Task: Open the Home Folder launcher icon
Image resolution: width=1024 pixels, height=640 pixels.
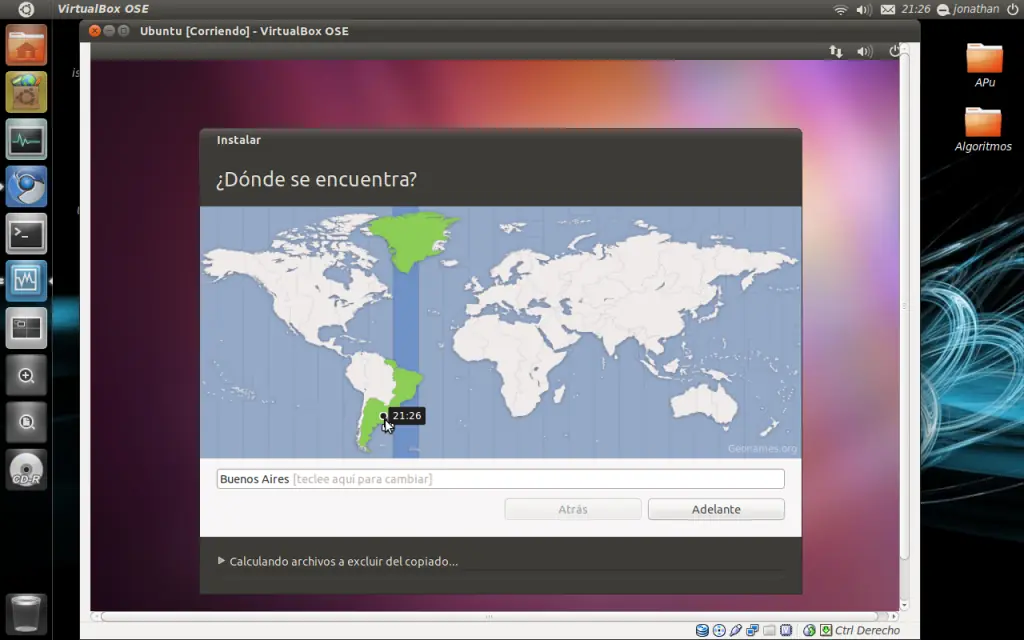Action: click(26, 45)
